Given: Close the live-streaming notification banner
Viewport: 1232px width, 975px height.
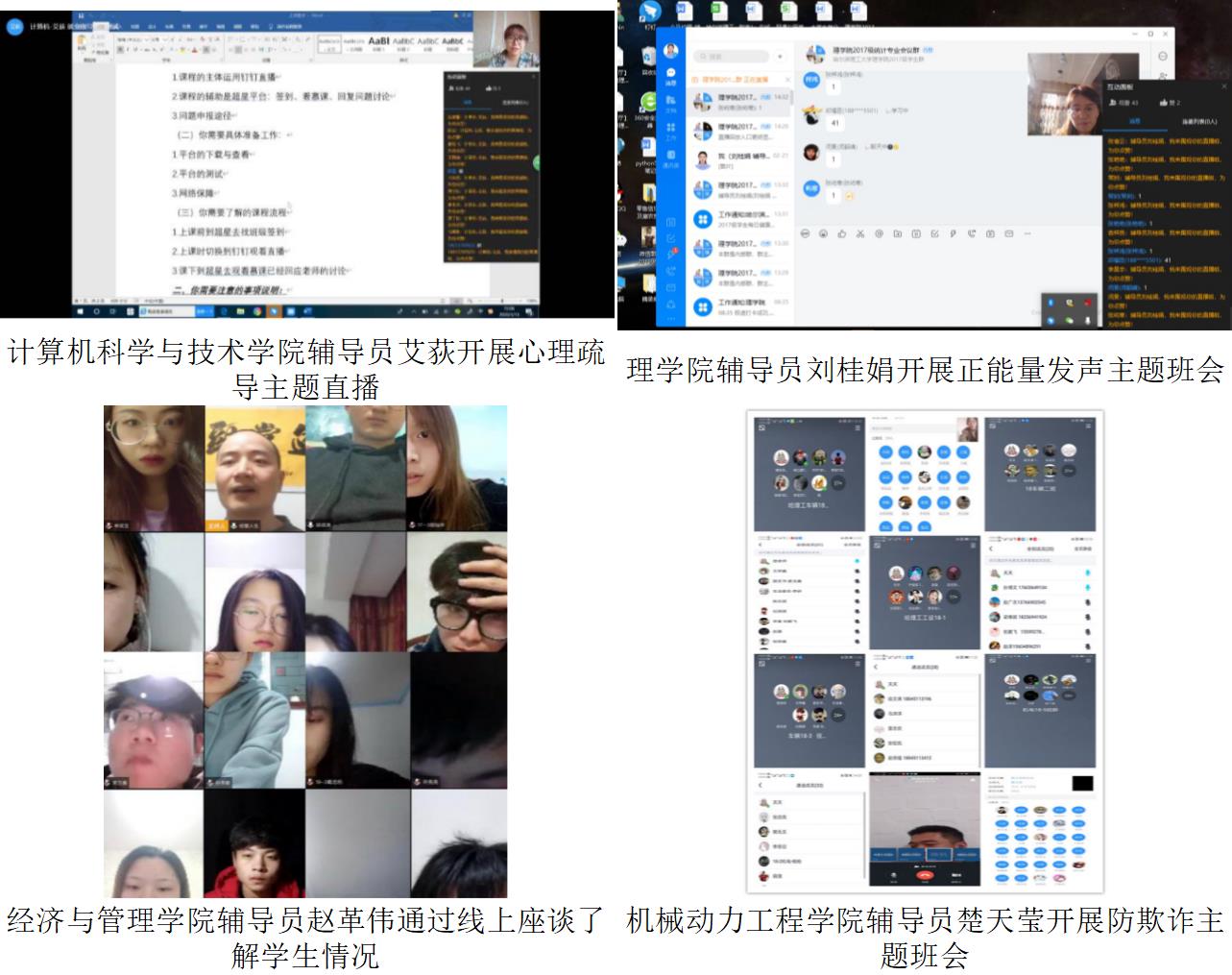Looking at the screenshot, I should click(787, 80).
